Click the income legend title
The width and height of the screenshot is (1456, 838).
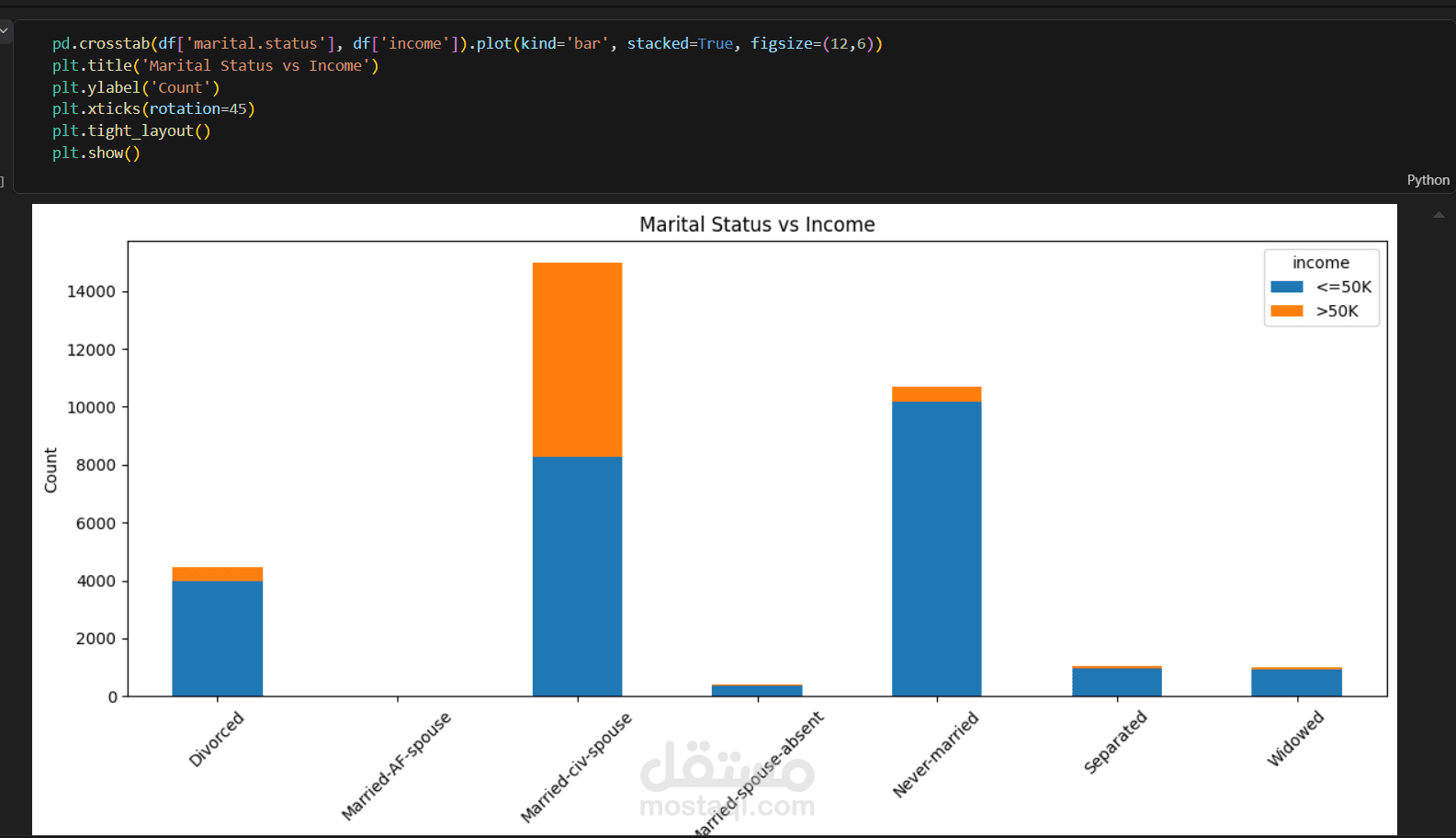point(1320,263)
